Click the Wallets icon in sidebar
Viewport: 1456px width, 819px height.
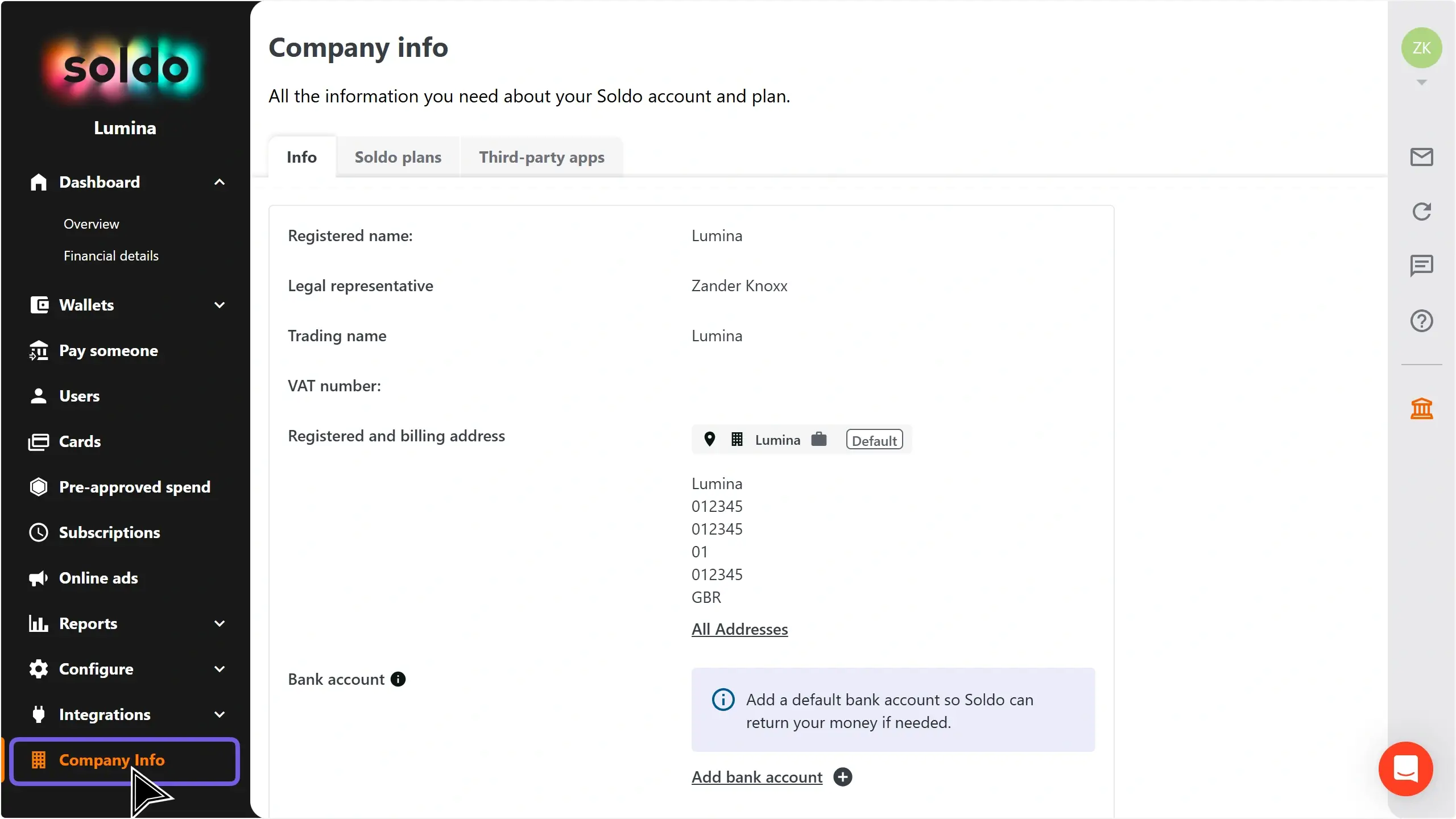click(39, 305)
